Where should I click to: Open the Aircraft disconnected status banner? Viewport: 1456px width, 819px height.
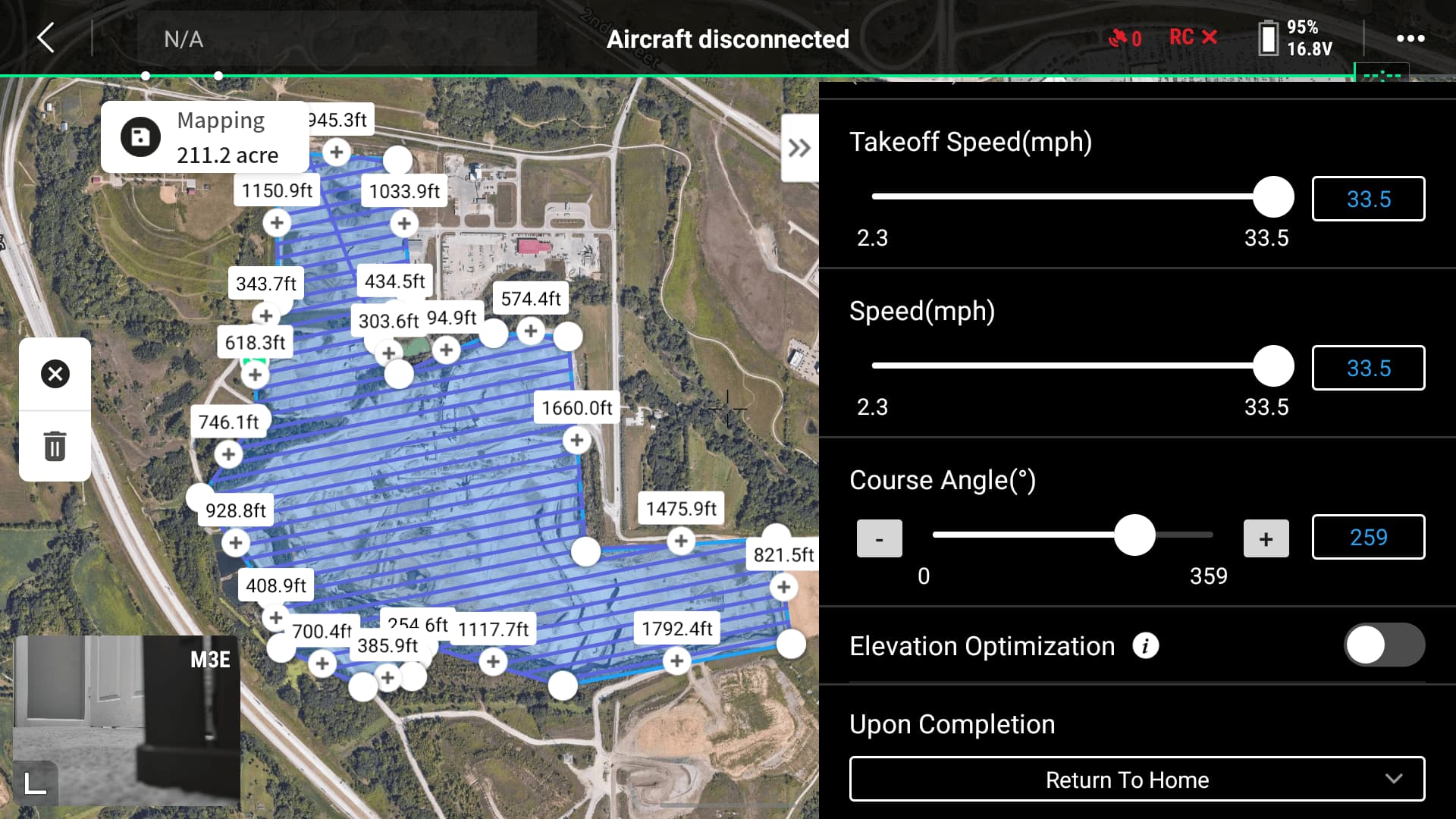click(727, 39)
